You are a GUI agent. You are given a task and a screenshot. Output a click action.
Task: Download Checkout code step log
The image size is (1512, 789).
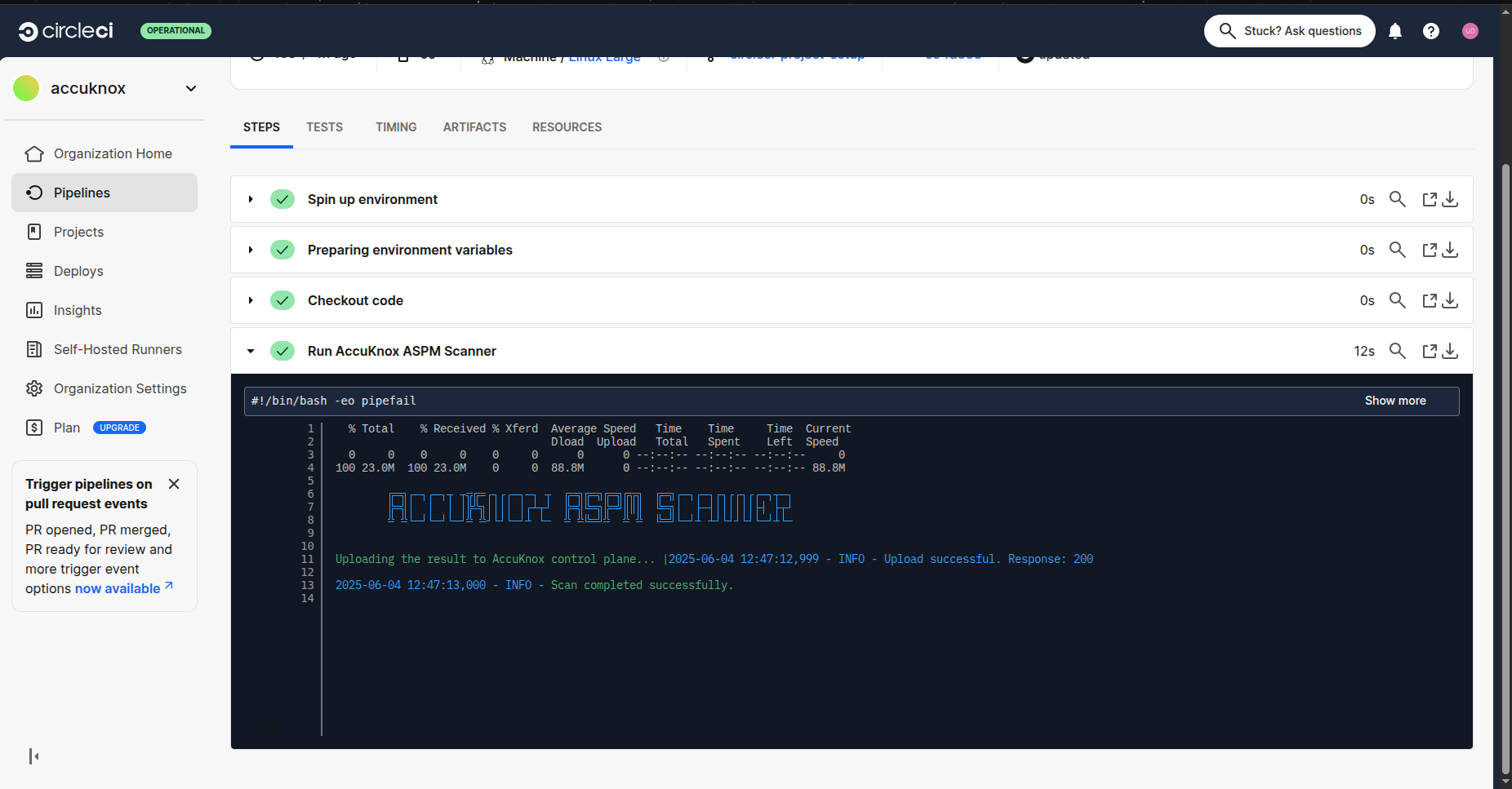pos(1450,300)
